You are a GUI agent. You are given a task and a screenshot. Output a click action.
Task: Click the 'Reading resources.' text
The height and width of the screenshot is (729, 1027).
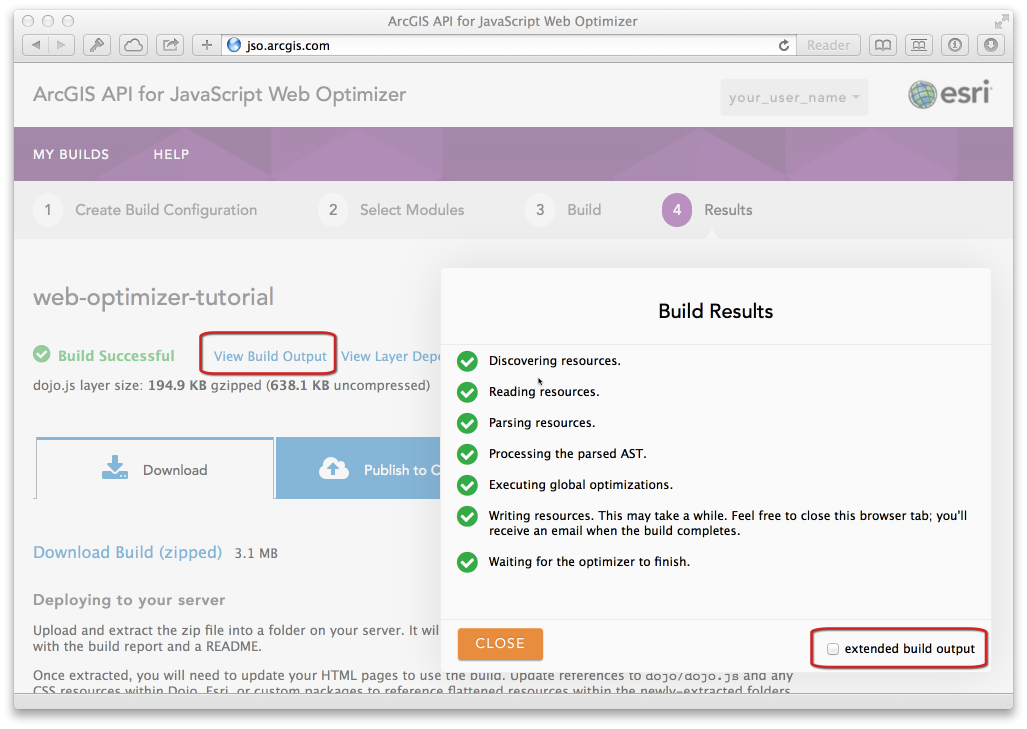(544, 392)
